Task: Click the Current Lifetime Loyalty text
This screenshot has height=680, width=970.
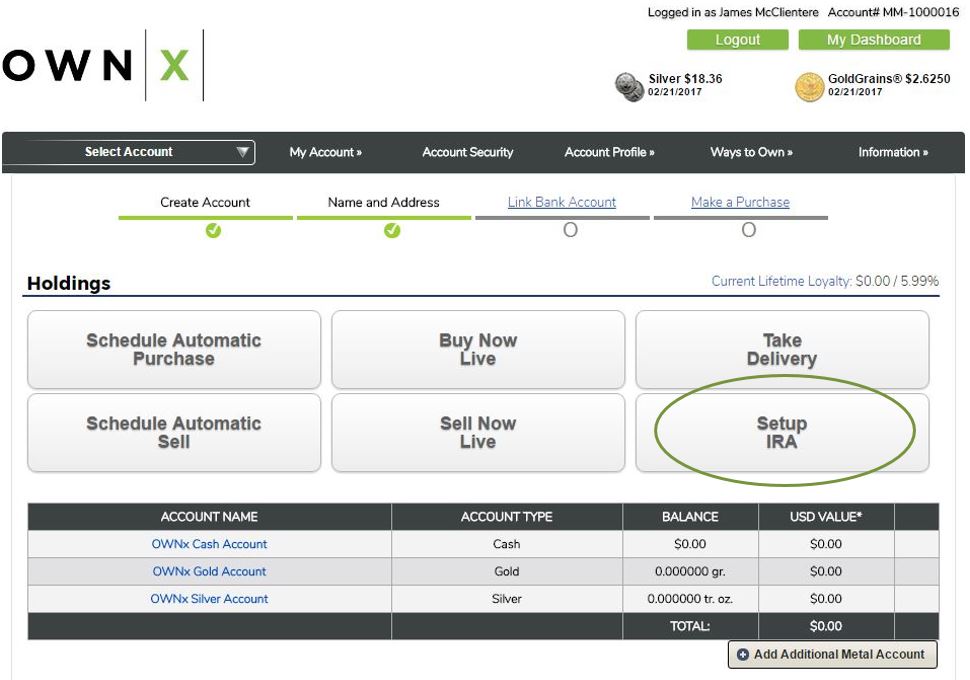Action: pos(825,281)
